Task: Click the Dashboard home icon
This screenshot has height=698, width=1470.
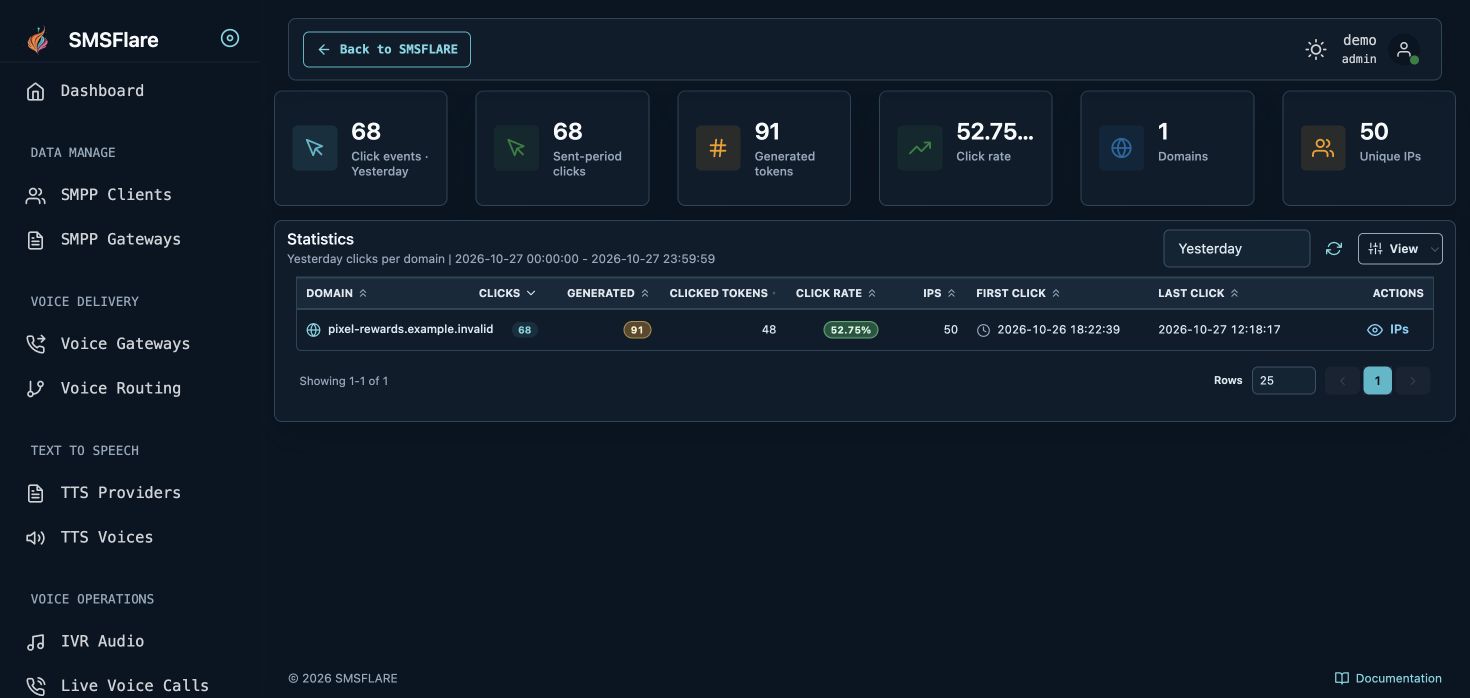Action: (36, 92)
